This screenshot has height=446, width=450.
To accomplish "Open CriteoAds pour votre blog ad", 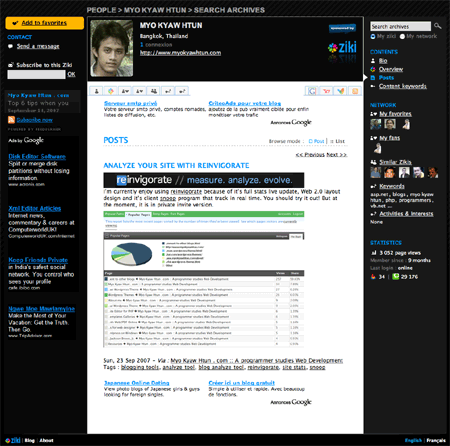I will pos(245,103).
